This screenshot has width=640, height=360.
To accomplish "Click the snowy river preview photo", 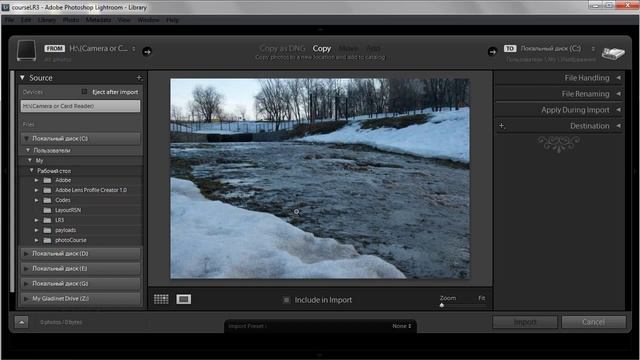I will 320,179.
